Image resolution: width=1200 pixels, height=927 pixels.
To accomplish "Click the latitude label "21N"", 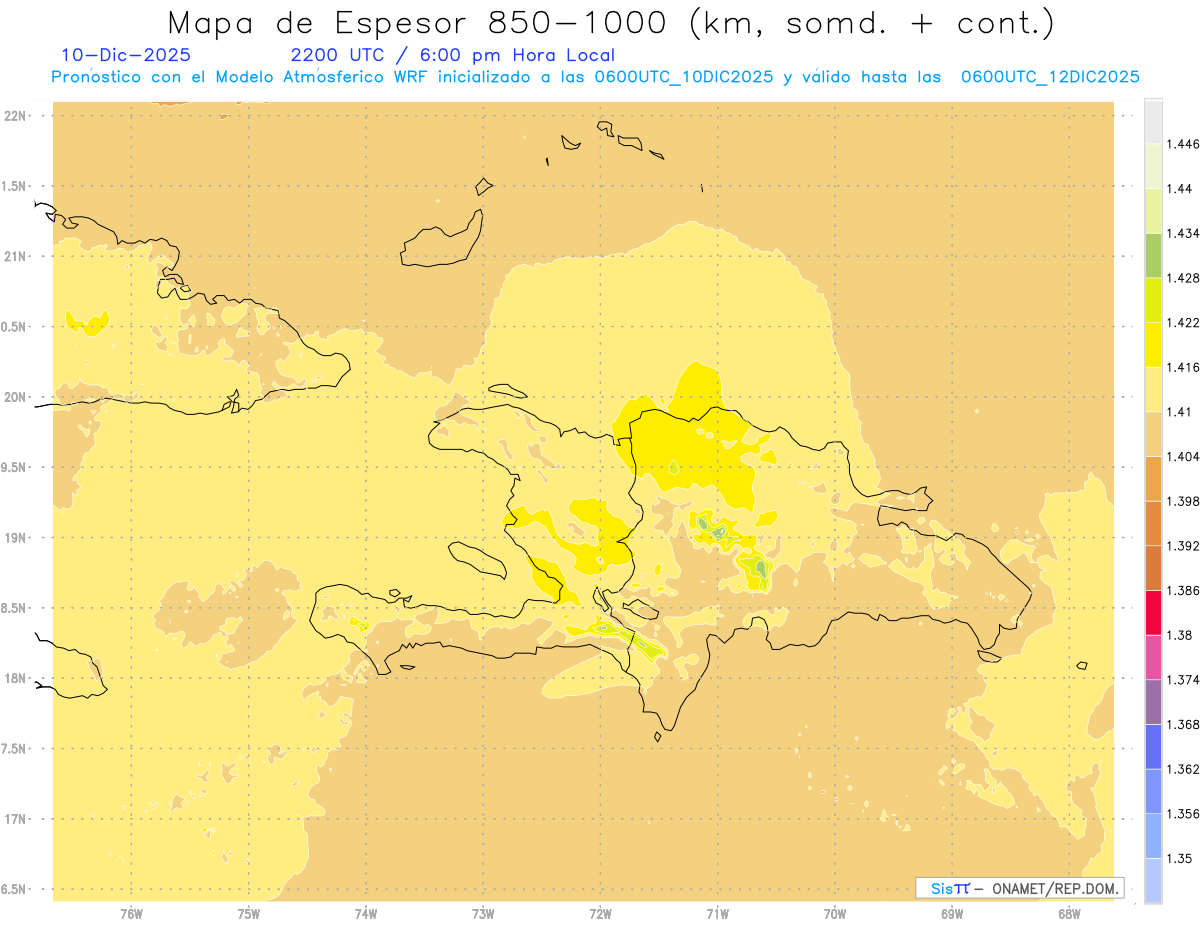I will coord(16,256).
